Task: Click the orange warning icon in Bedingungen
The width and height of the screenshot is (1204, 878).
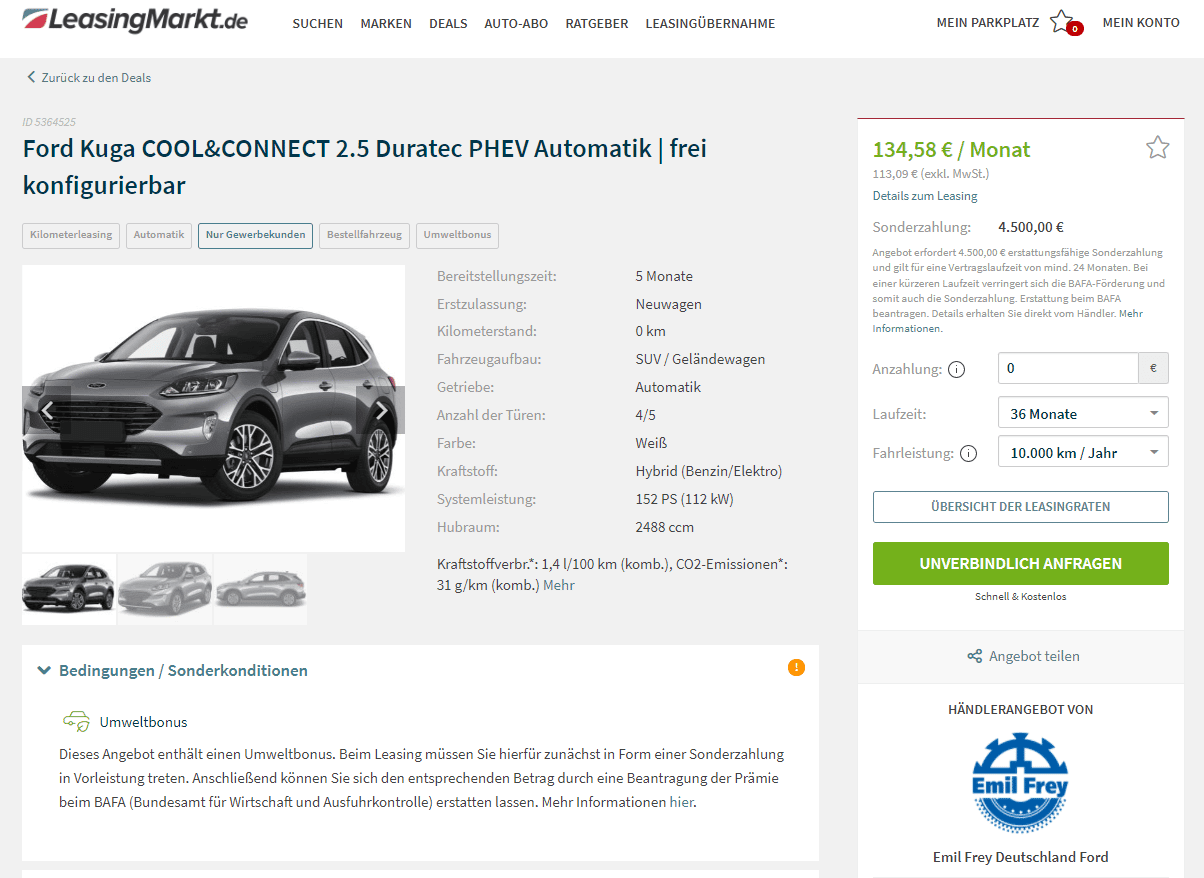Action: [796, 667]
